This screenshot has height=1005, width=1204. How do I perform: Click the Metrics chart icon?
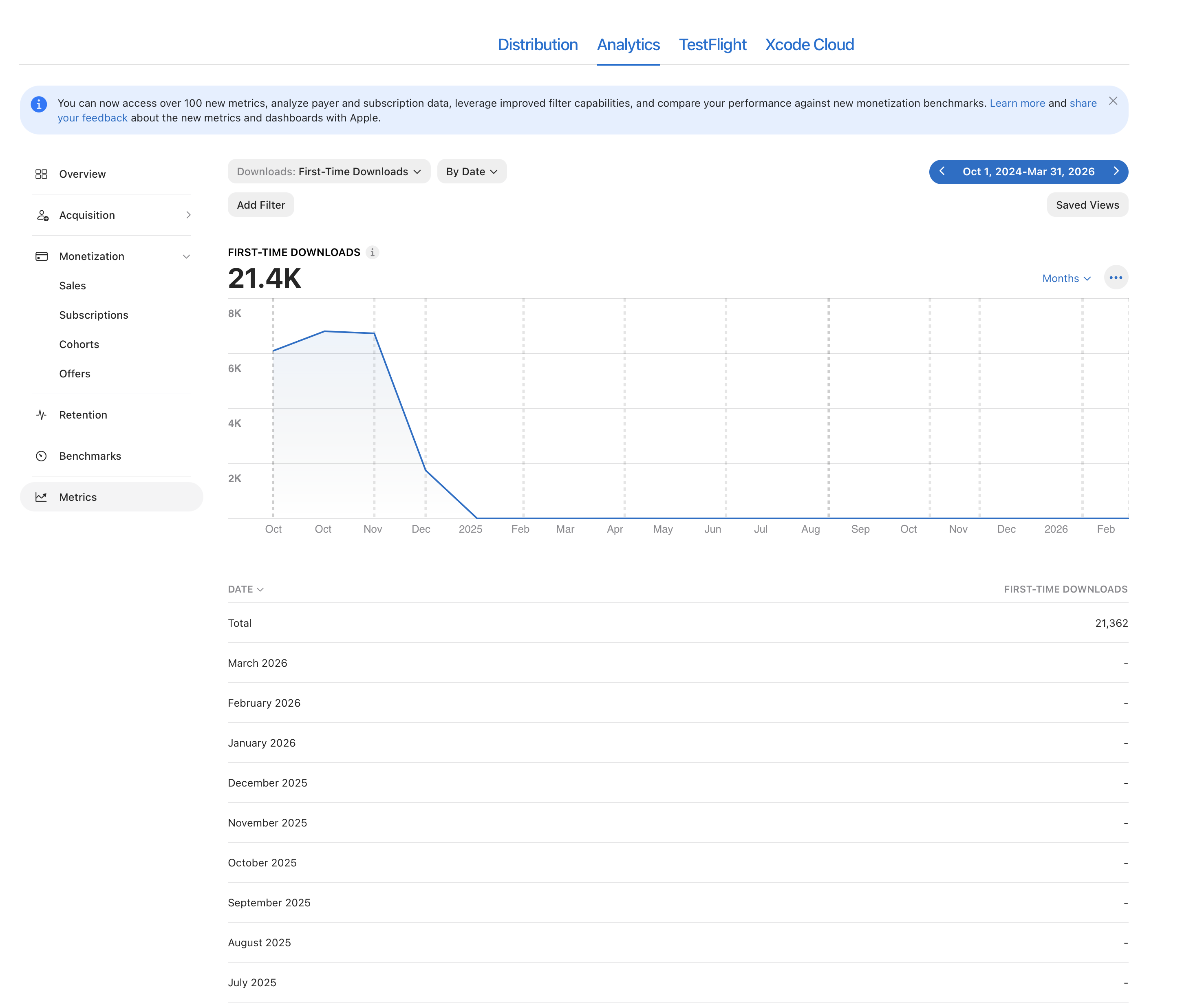[x=41, y=497]
